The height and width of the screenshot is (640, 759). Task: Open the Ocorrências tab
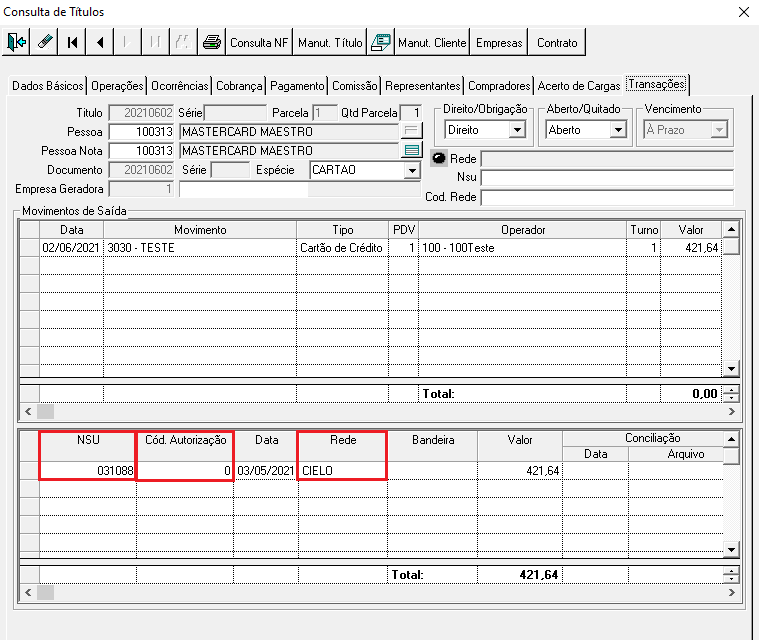click(x=180, y=86)
